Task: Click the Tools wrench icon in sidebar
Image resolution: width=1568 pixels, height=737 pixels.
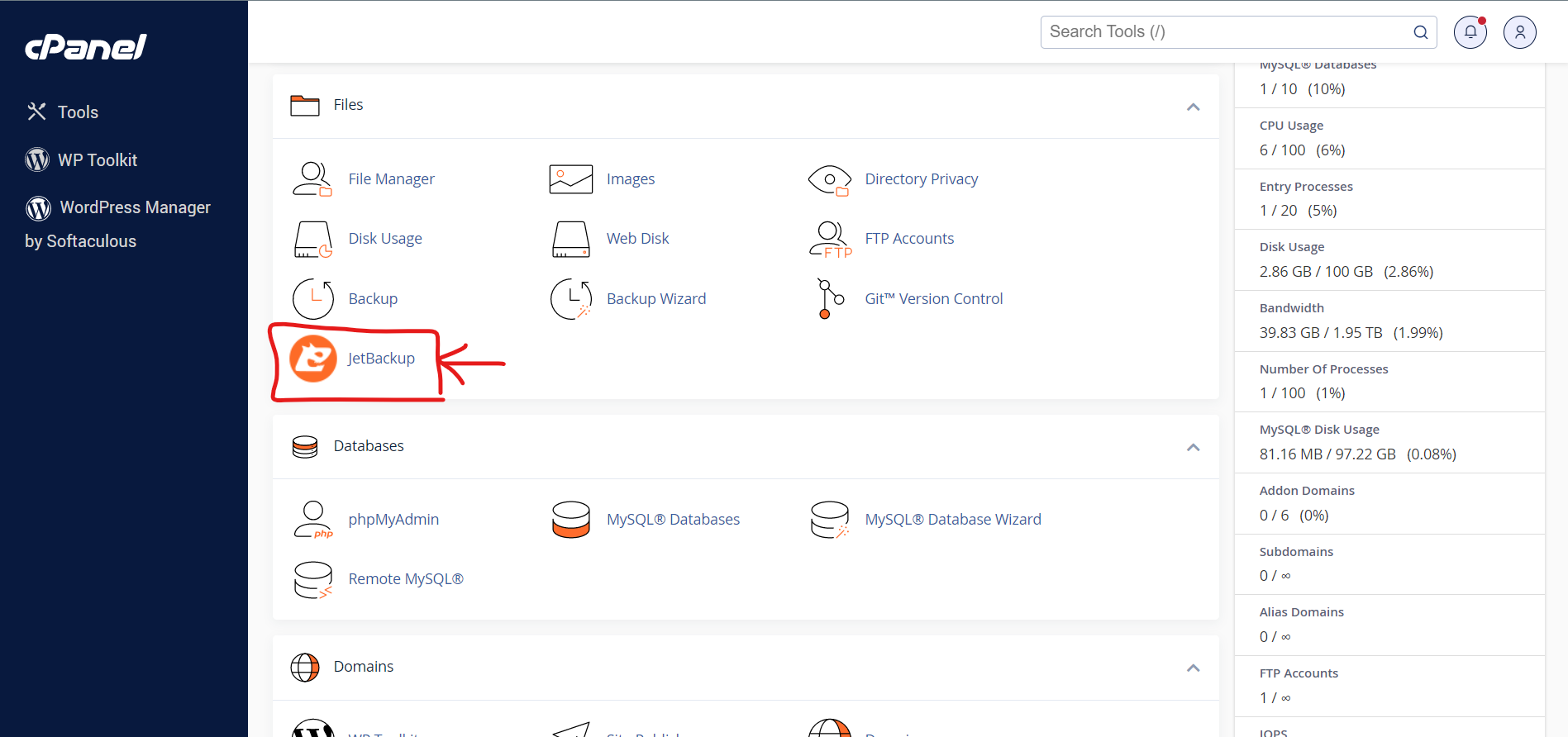Action: click(36, 112)
